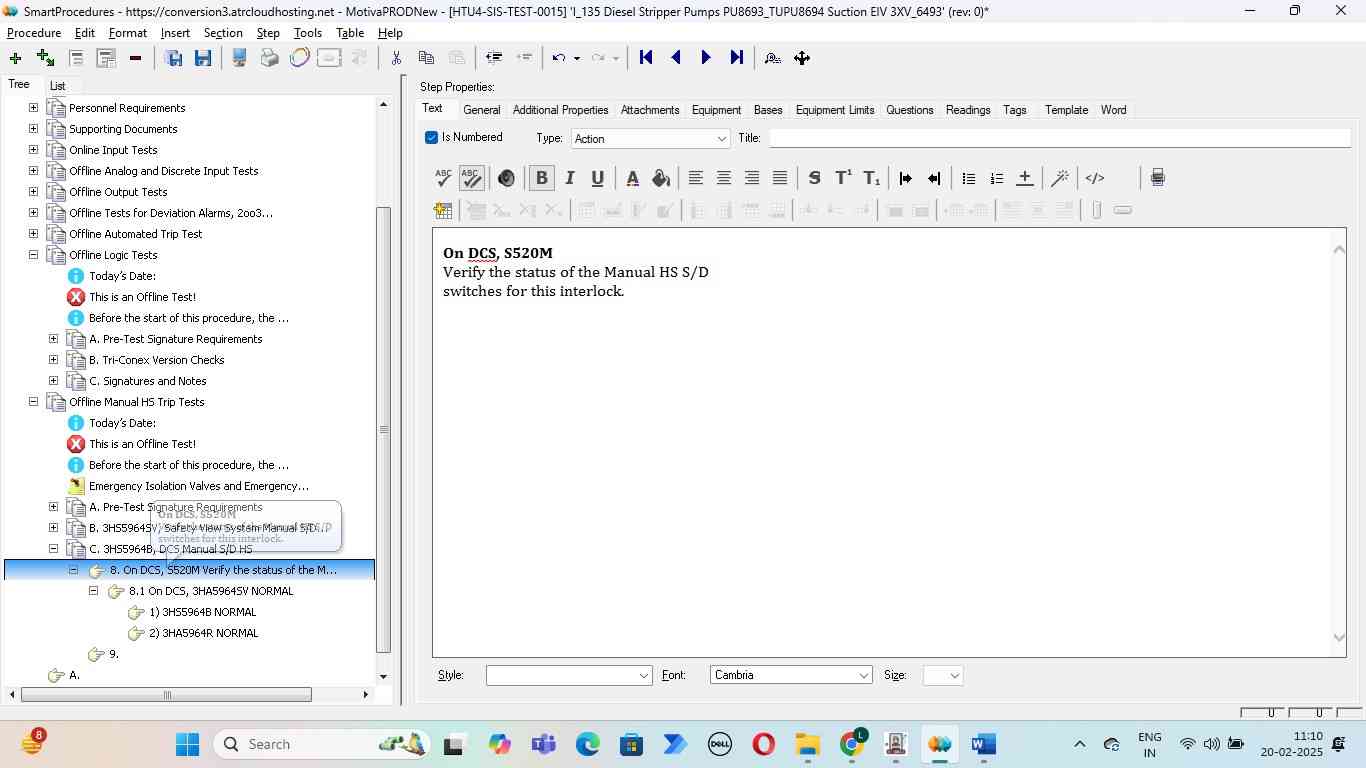Screen dimensions: 1366x768
Task: Collapse the Offline Logic Tests node
Action: click(x=33, y=255)
